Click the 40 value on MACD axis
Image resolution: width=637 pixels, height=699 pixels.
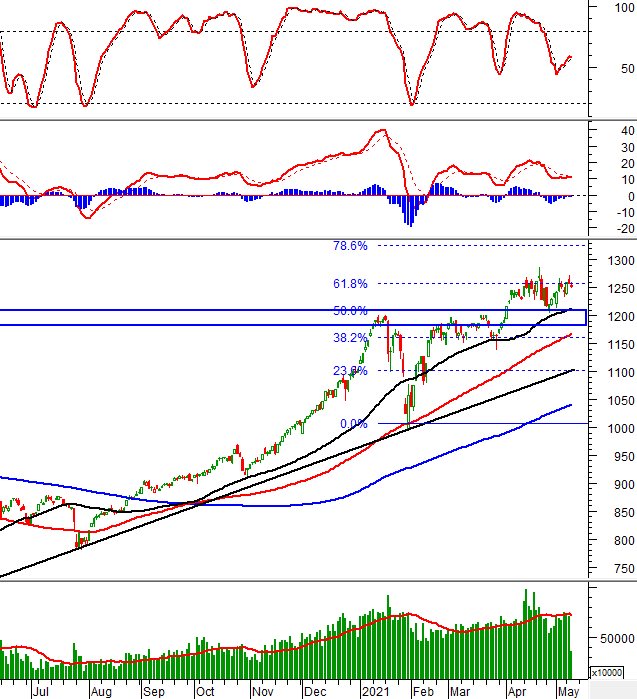(x=627, y=131)
